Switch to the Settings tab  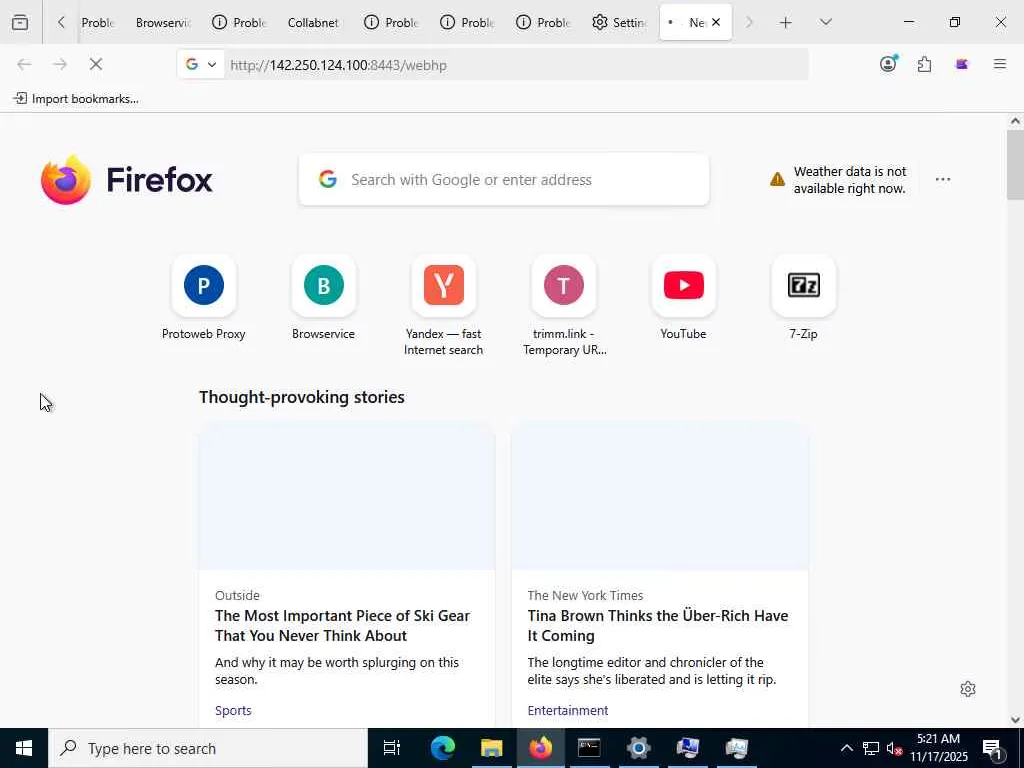click(x=619, y=22)
